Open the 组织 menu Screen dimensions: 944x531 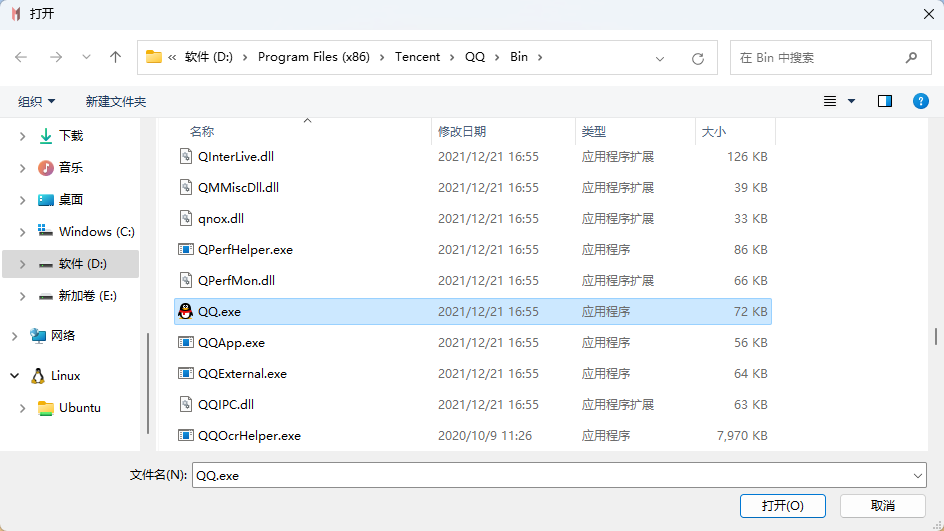point(37,101)
